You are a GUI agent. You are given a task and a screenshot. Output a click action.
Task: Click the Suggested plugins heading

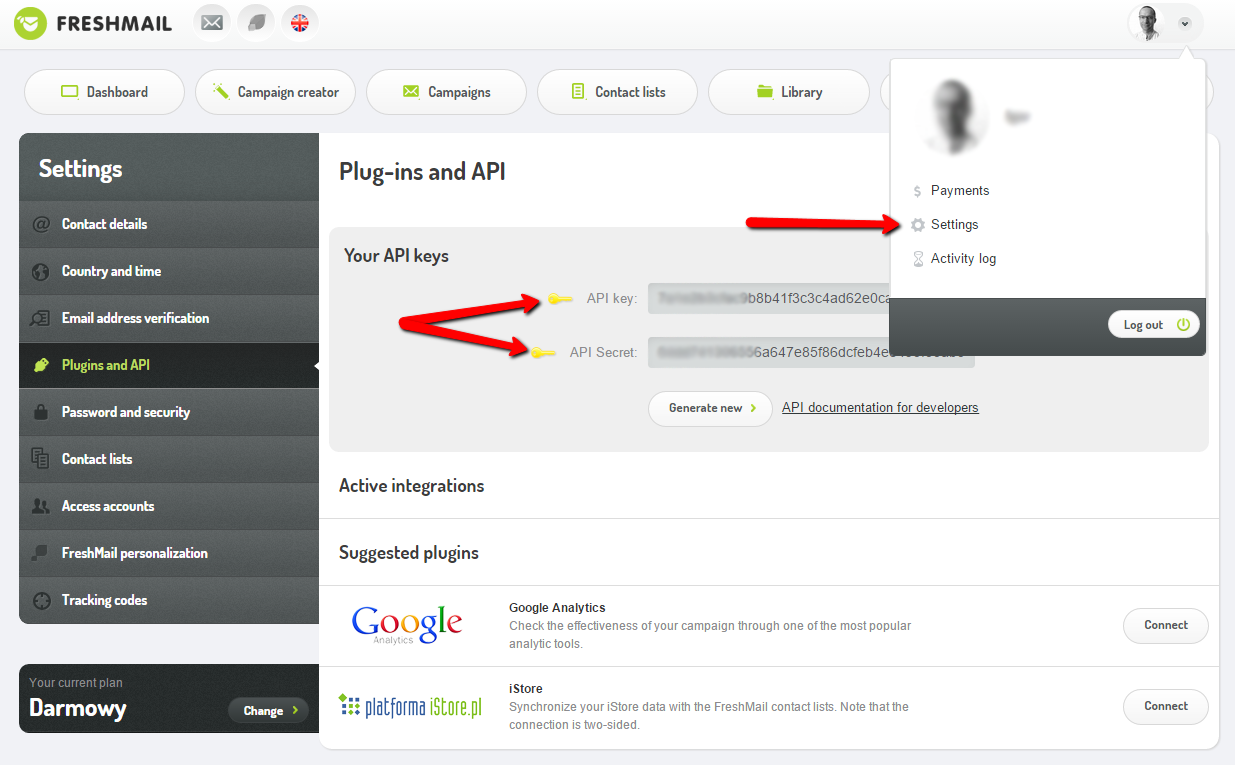409,553
